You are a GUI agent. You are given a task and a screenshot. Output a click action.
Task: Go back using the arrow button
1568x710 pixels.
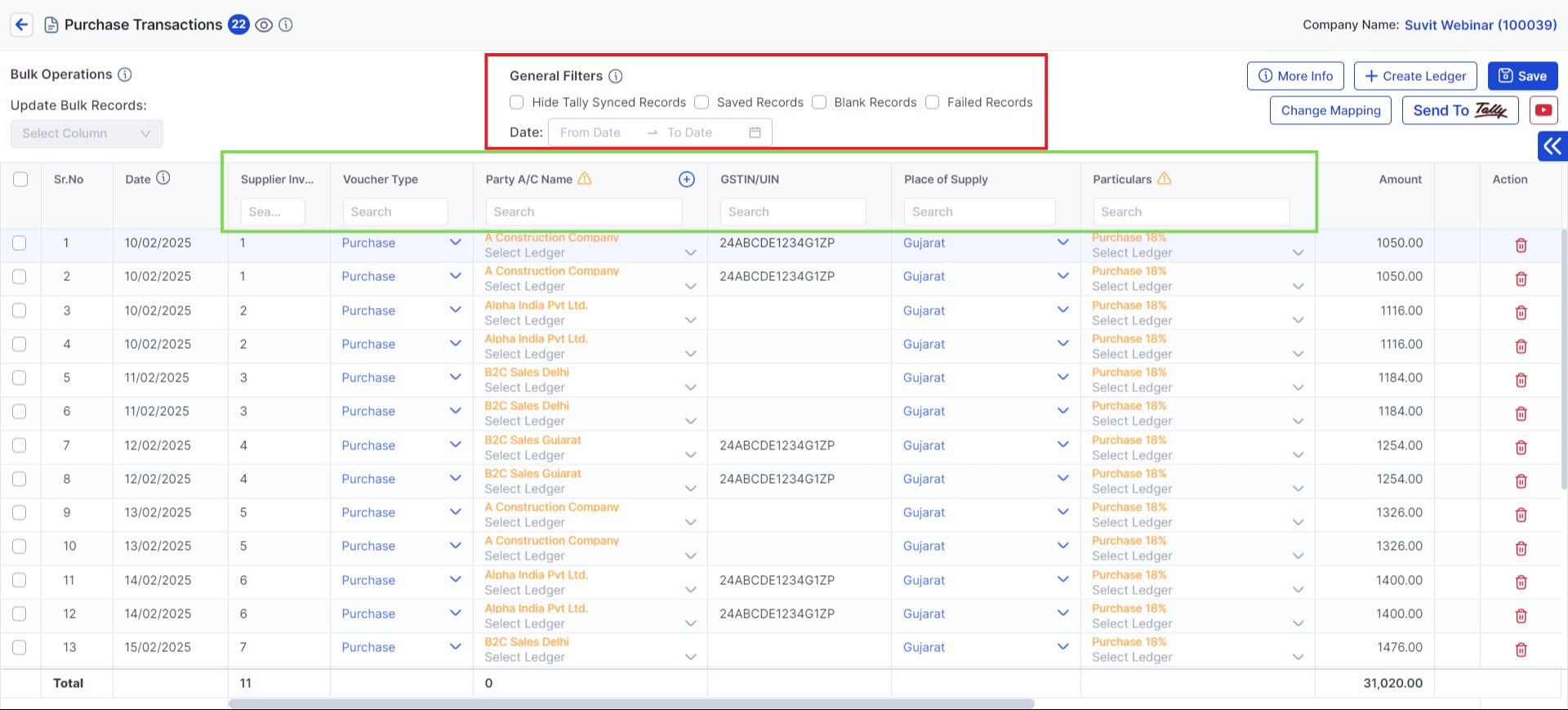22,25
